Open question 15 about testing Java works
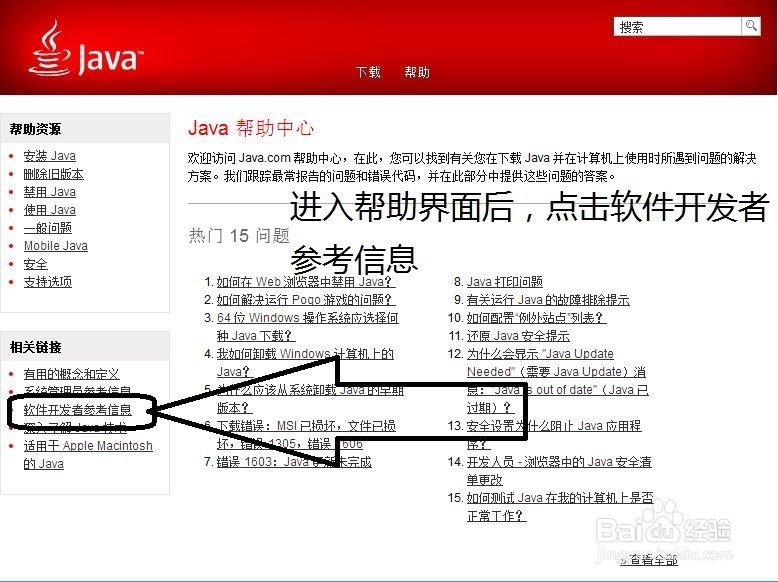This screenshot has width=778, height=582. tap(560, 507)
